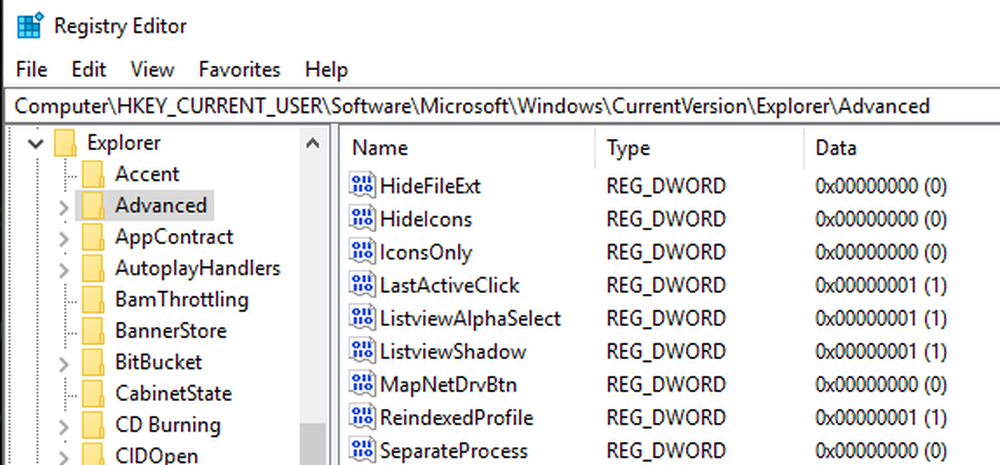The width and height of the screenshot is (1000, 465).
Task: Select the CD Burning key label
Action: pos(168,425)
